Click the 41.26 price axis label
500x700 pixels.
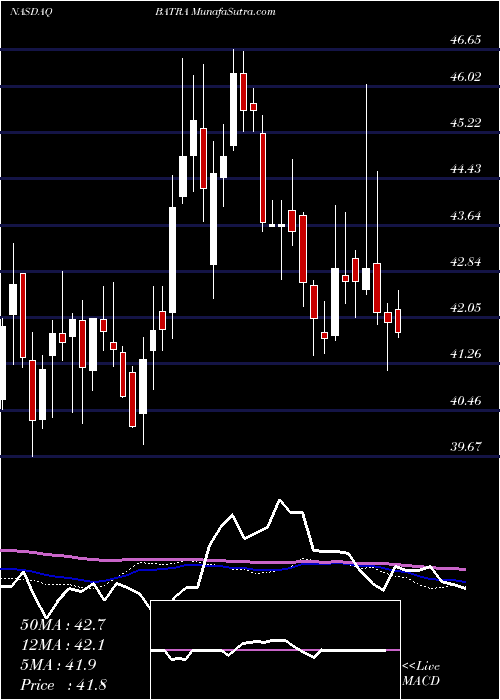point(466,354)
